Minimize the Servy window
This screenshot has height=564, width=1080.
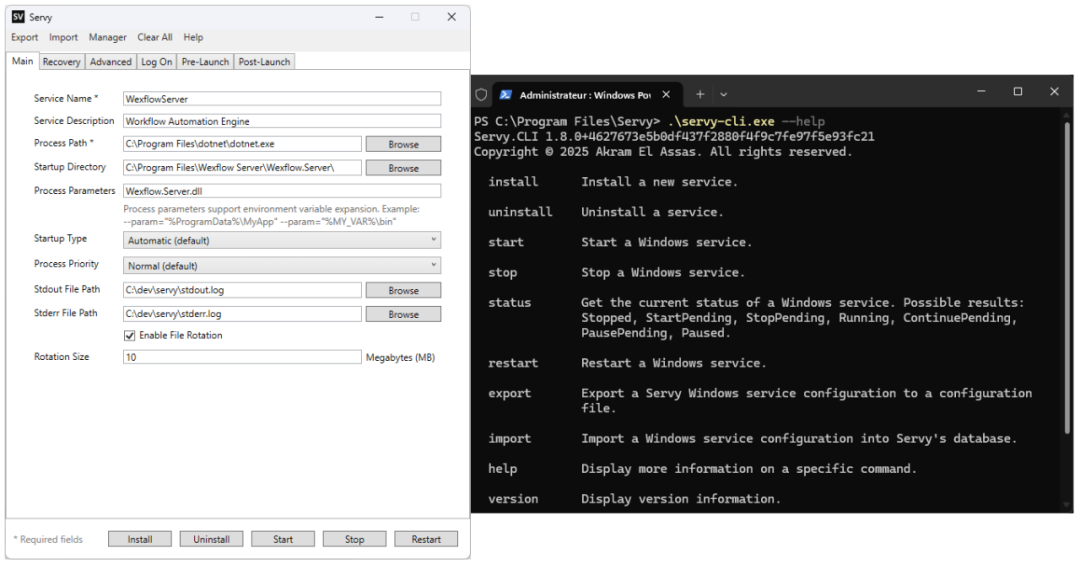coord(380,17)
